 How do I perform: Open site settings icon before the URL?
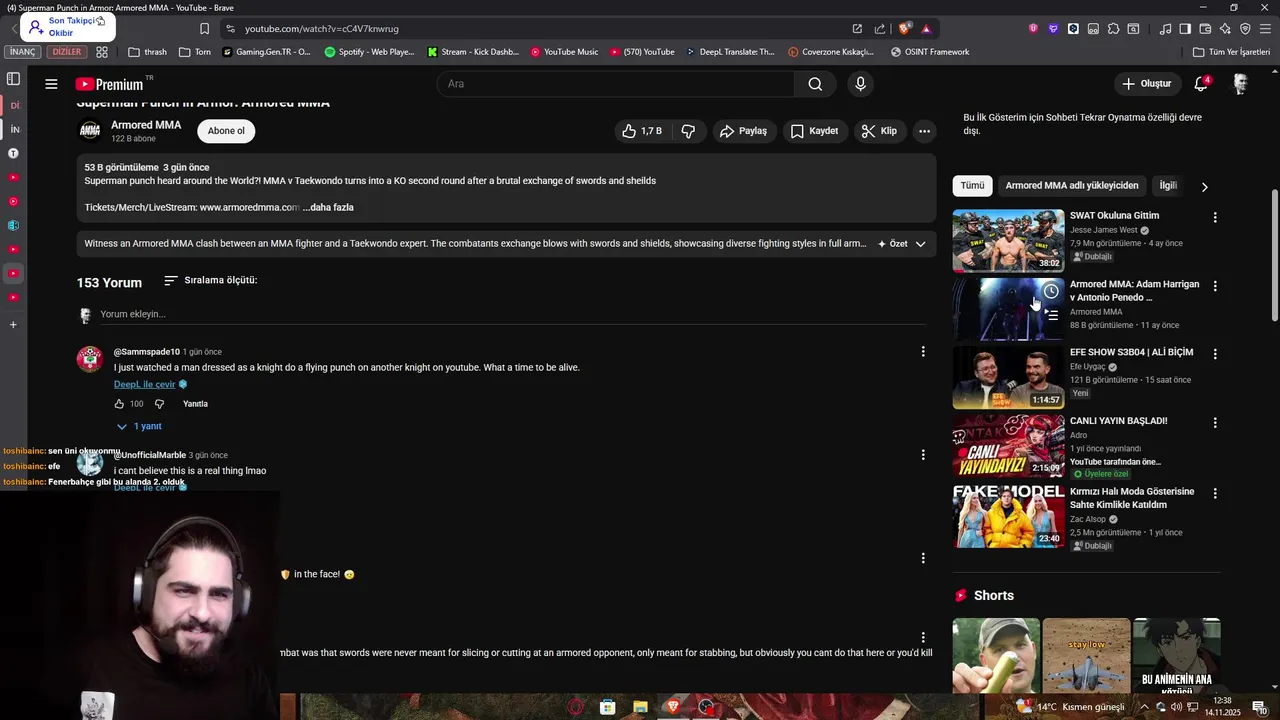(231, 29)
